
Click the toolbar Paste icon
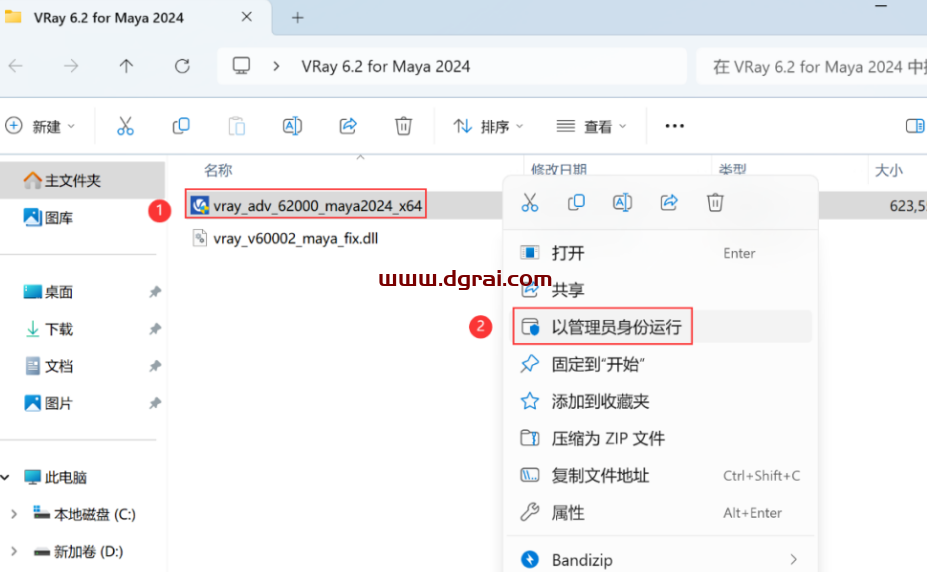point(236,126)
